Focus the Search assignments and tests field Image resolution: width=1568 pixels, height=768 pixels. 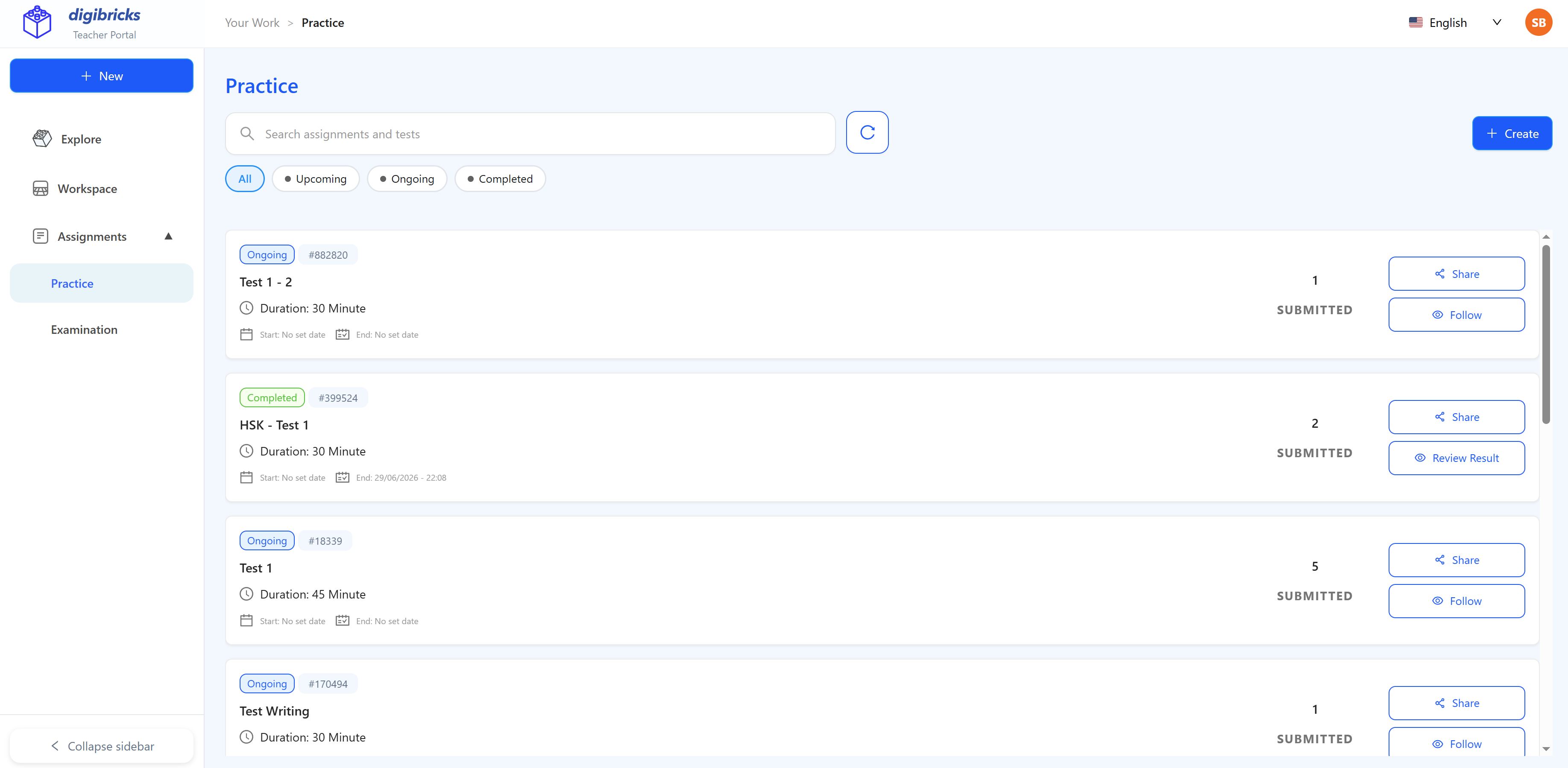[x=530, y=134]
